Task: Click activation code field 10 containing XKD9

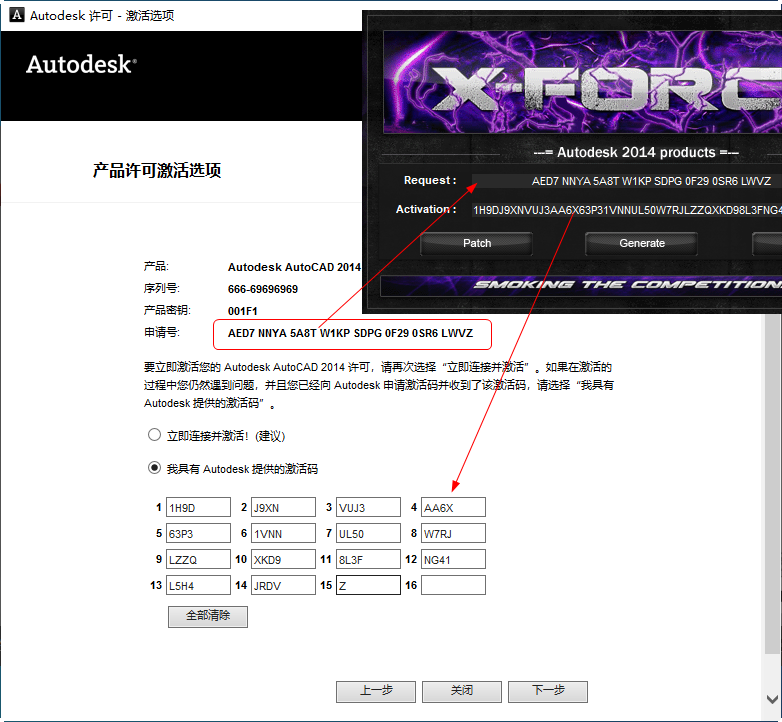Action: pos(283,559)
